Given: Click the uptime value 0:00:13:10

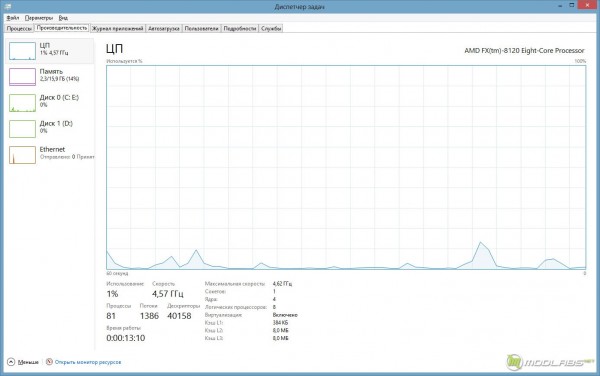Looking at the screenshot, I should 126,338.
